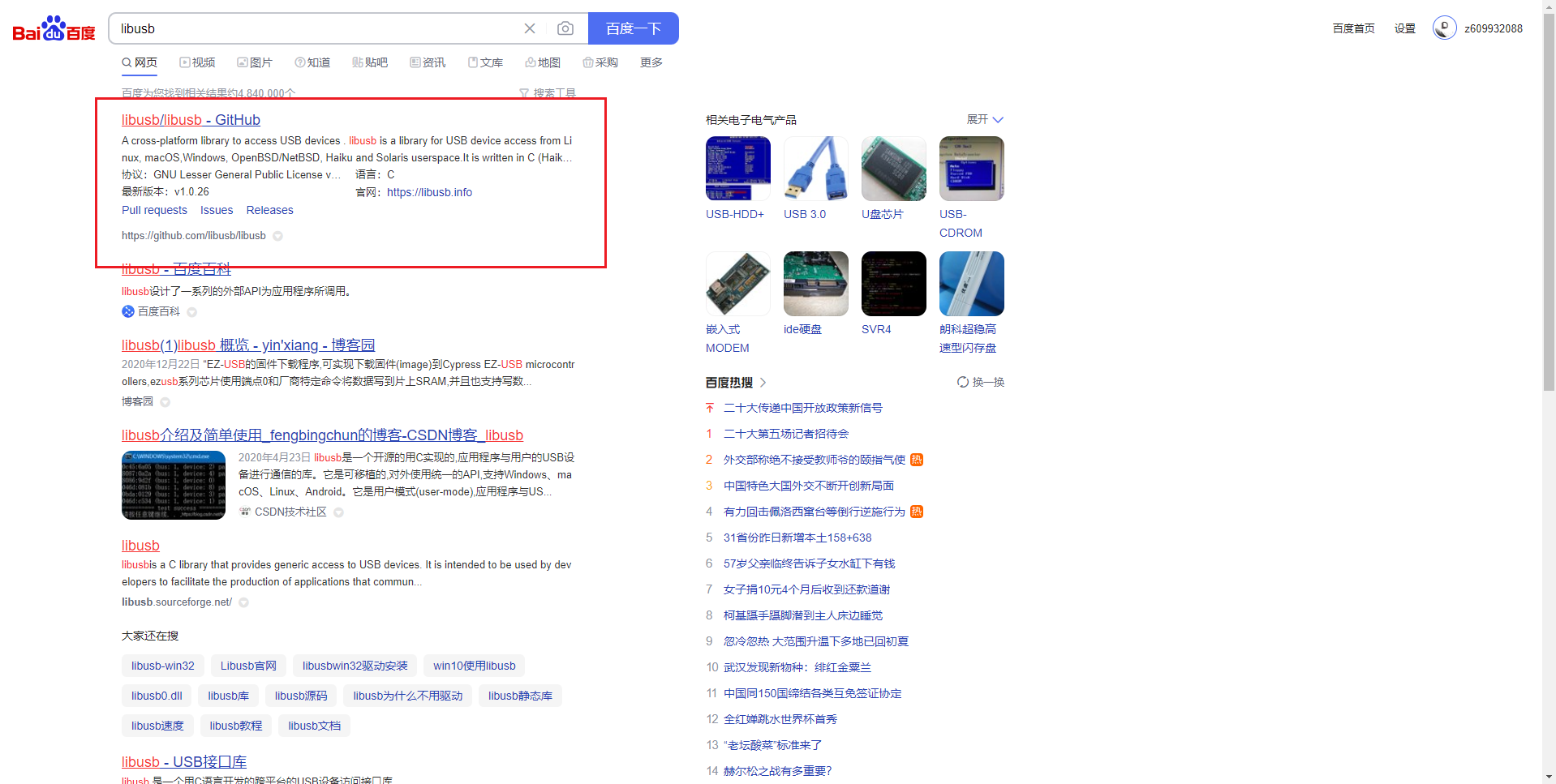Click the Baidu logo
1556x784 pixels.
point(54,28)
